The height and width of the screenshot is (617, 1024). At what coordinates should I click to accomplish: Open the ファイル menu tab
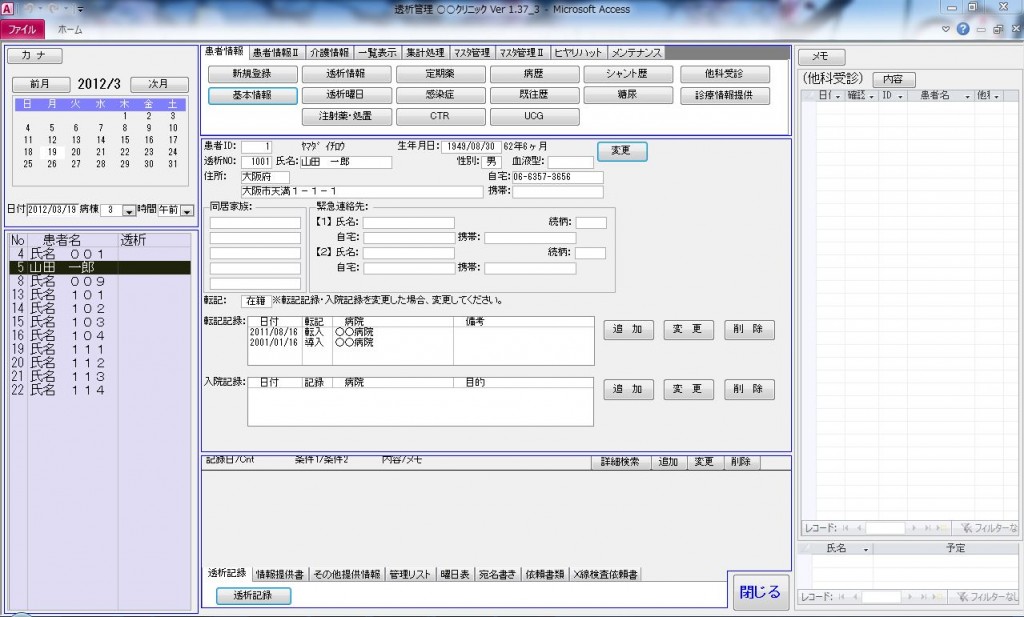22,30
